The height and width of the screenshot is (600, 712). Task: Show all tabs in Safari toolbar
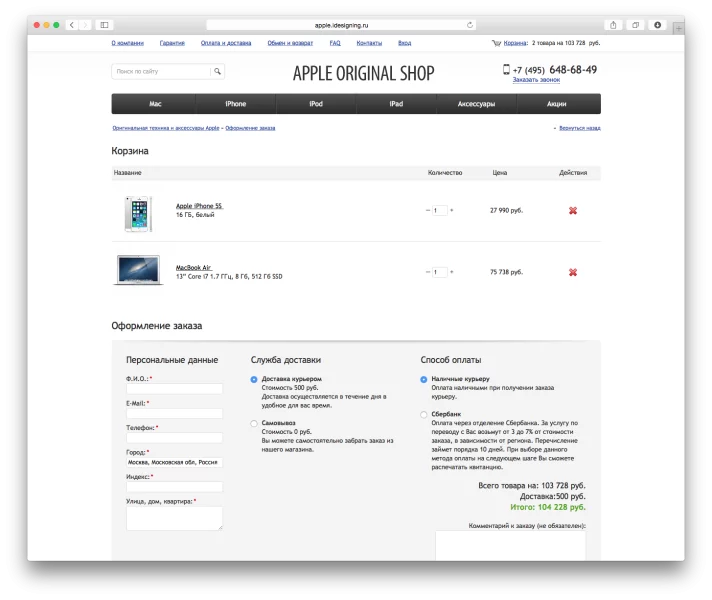tap(635, 25)
